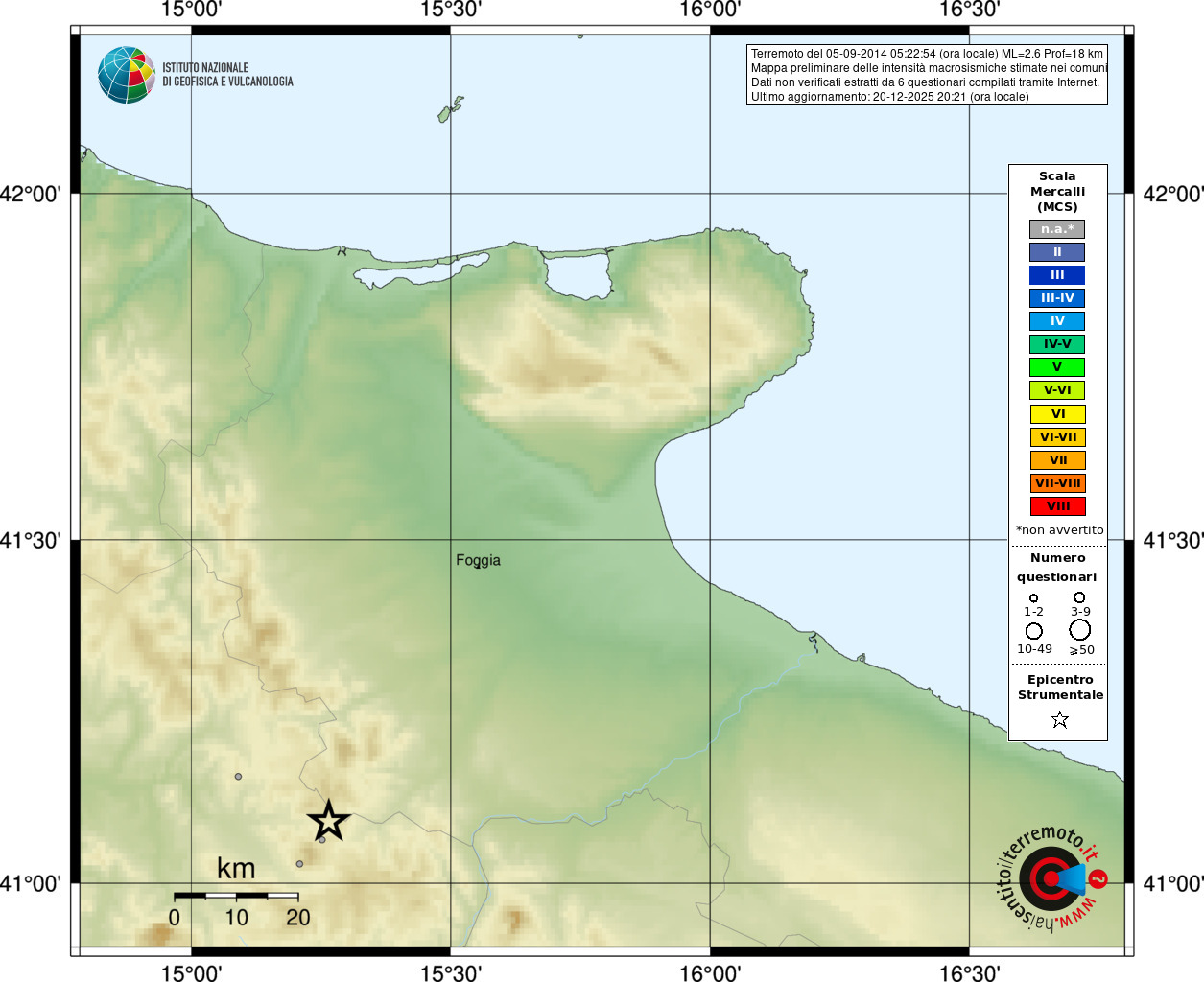The image size is (1204, 982).
Task: Click the intensity III legend swatch
Action: point(1057,275)
